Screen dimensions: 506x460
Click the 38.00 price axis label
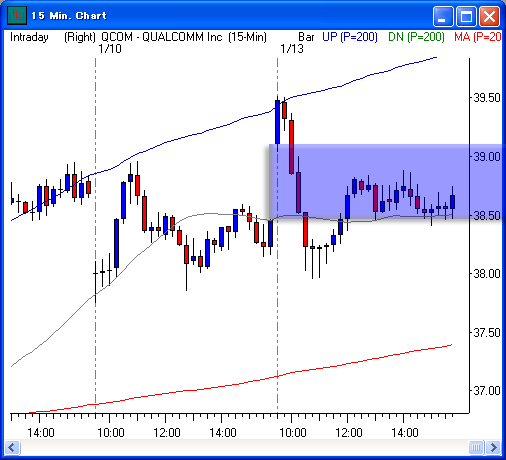click(x=487, y=274)
